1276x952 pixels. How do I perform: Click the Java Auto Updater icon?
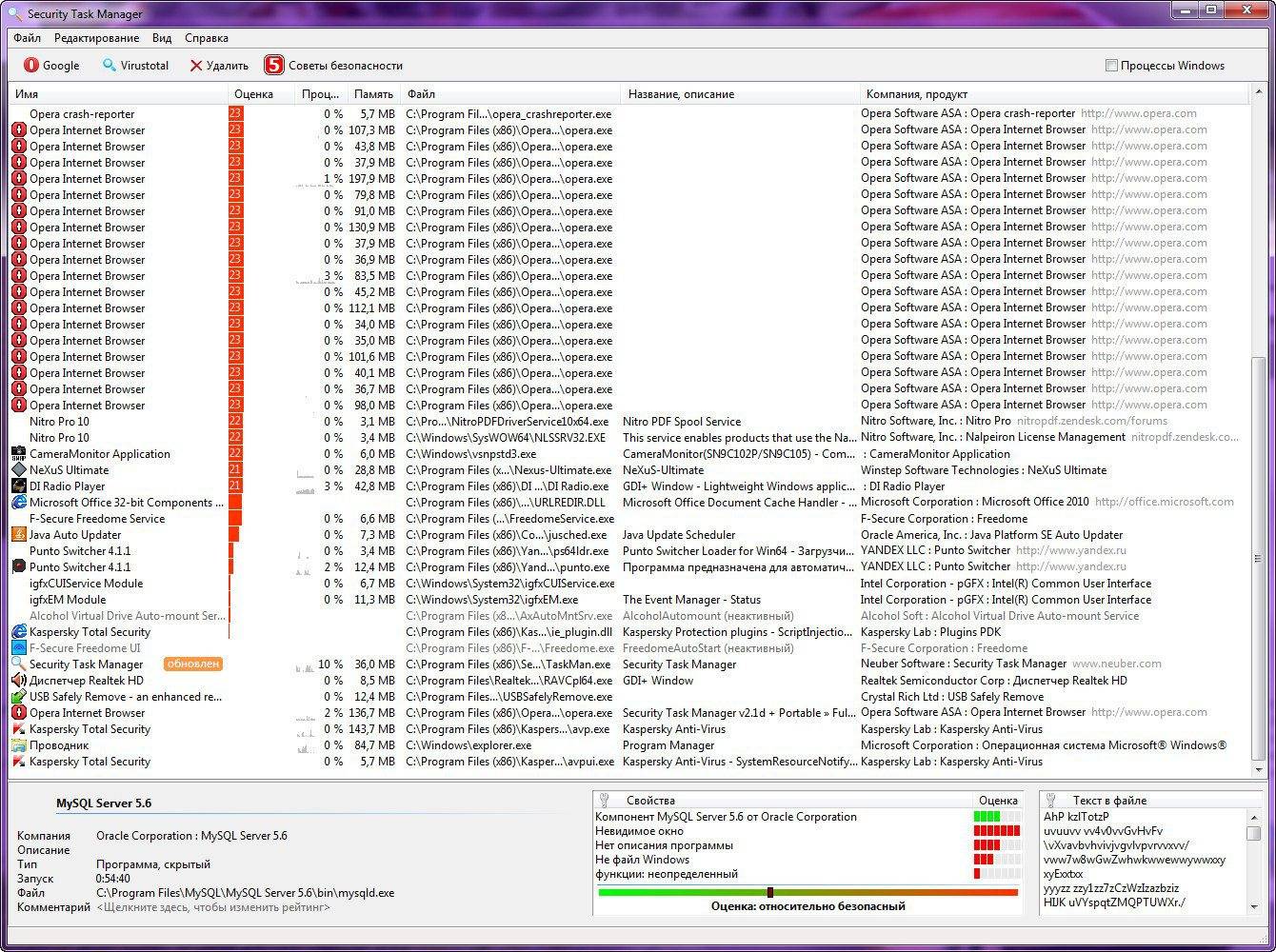pyautogui.click(x=18, y=535)
